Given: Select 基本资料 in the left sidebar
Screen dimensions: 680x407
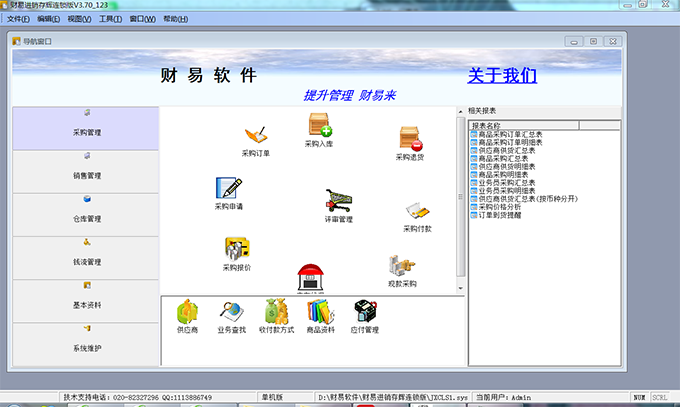Looking at the screenshot, I should [86, 301].
